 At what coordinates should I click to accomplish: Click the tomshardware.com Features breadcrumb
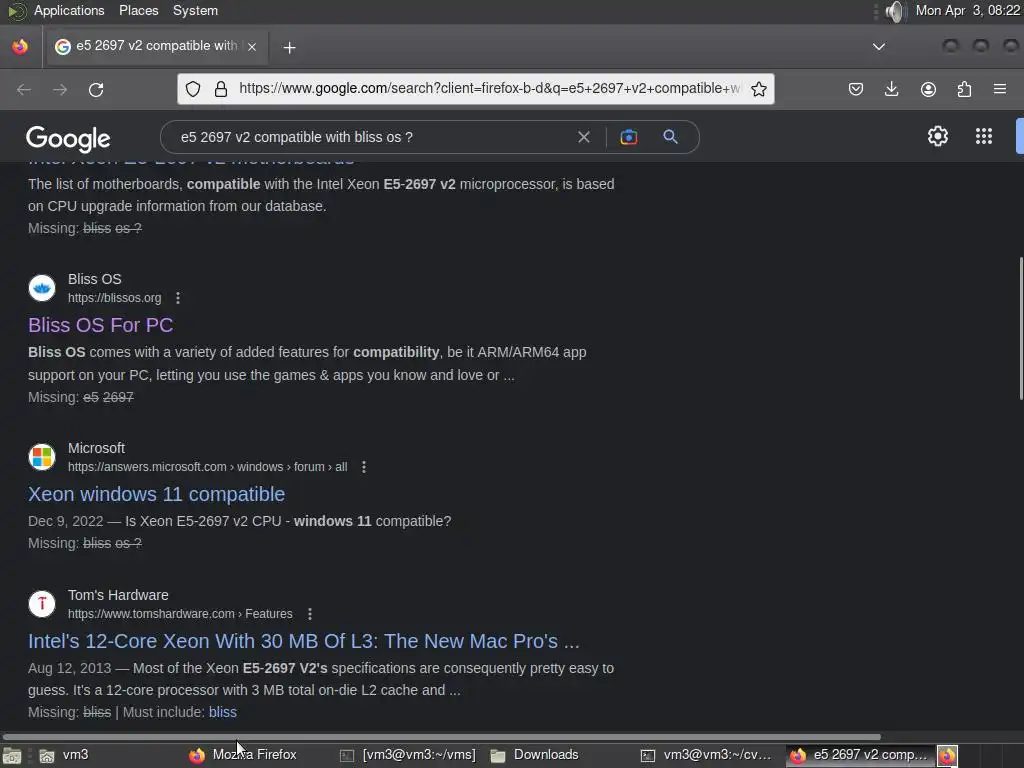coord(180,614)
